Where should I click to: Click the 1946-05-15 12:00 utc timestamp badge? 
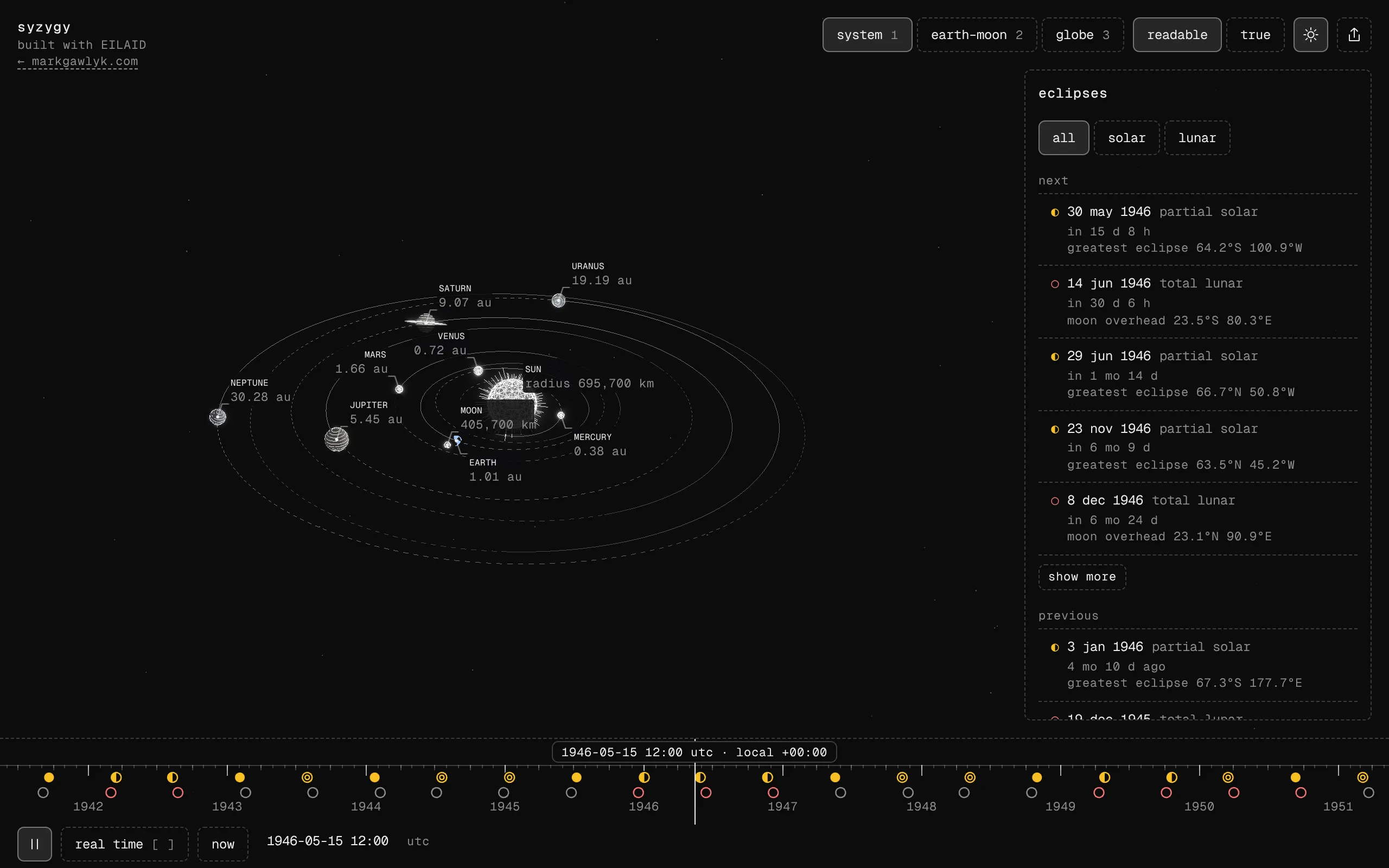click(694, 752)
